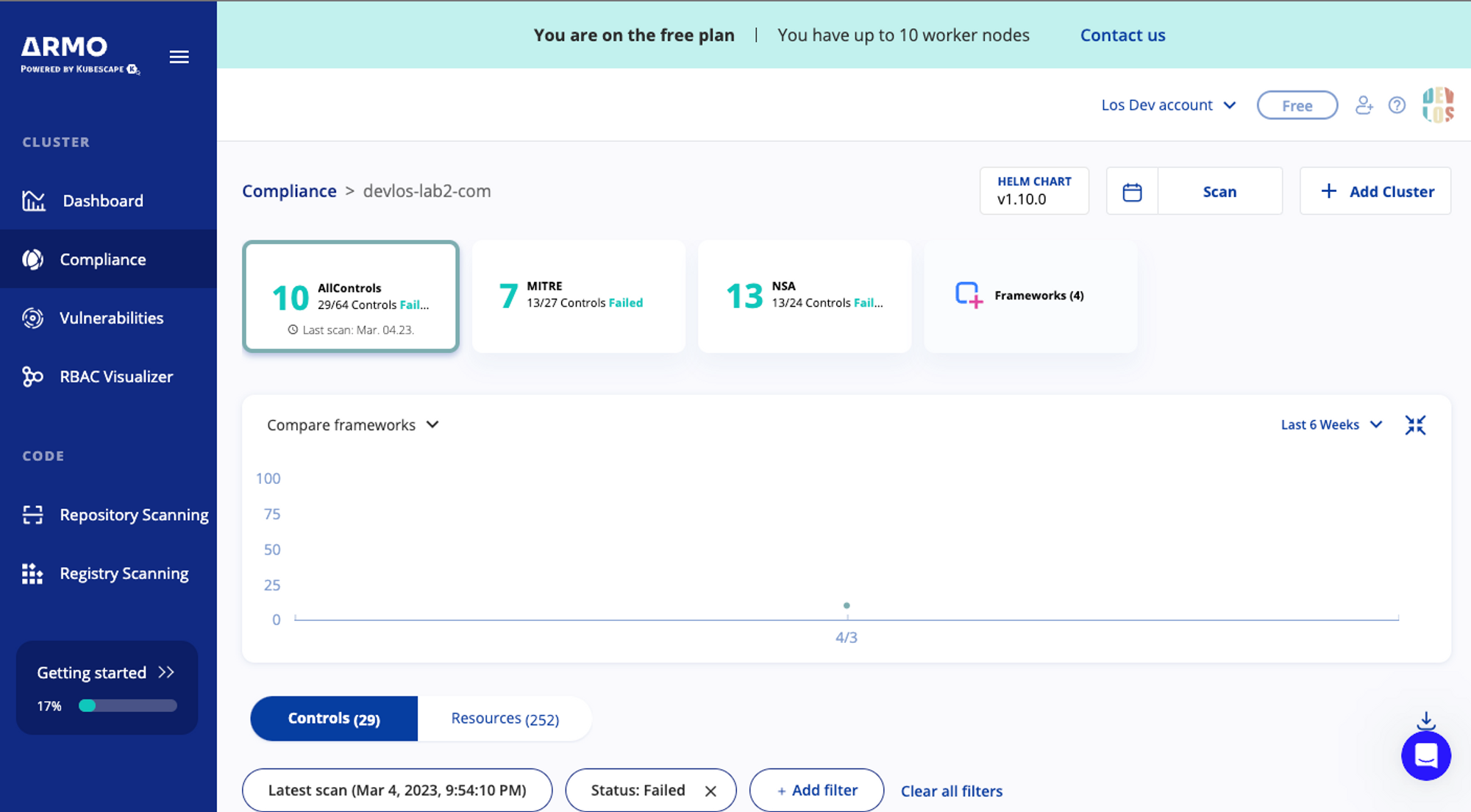Select the MITRE framework card
1471x812 pixels.
coord(578,296)
